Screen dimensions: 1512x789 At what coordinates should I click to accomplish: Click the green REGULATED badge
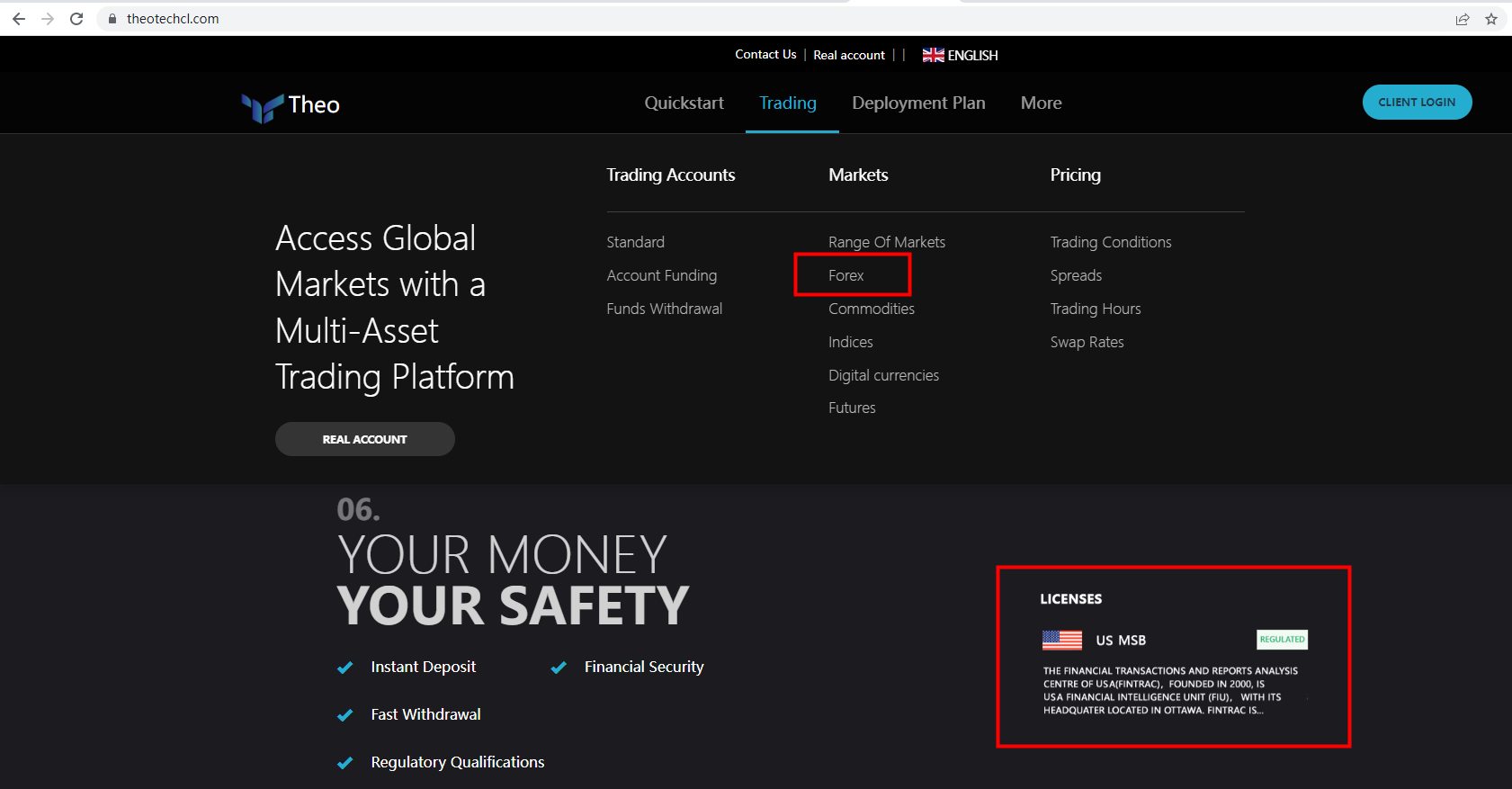click(x=1282, y=640)
